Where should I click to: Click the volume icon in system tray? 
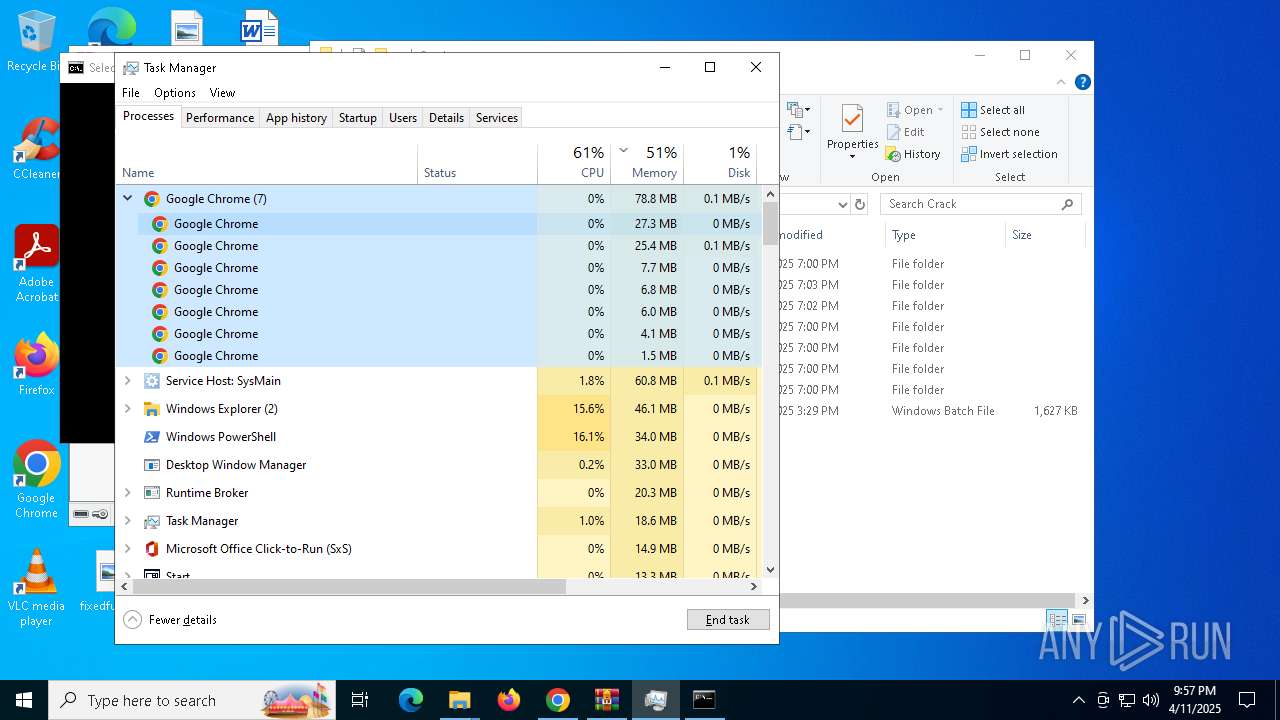pos(1151,700)
